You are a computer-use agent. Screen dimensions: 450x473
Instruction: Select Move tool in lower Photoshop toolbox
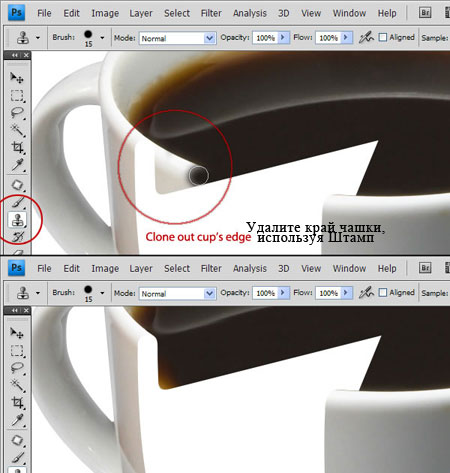tap(17, 332)
